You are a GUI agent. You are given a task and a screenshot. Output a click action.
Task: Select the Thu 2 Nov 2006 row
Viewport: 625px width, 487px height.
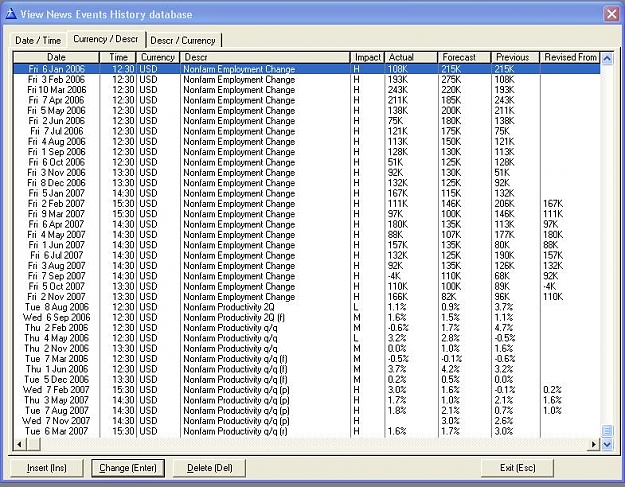tap(307, 349)
